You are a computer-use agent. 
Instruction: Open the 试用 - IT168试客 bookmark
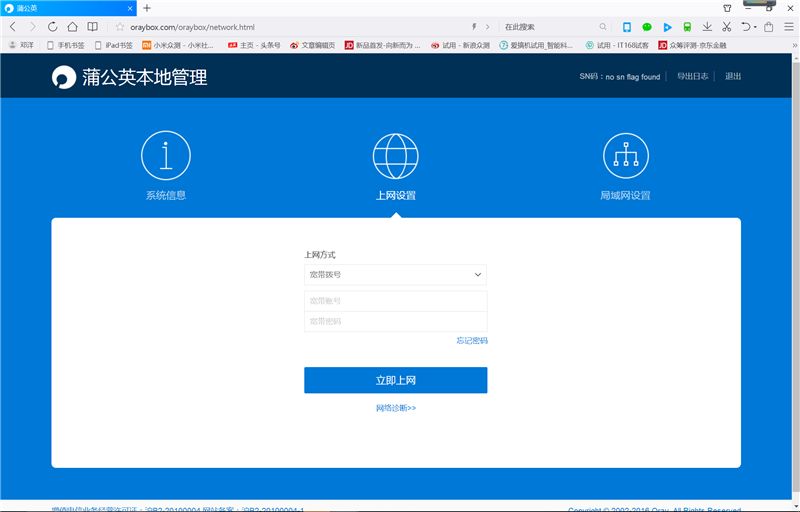pyautogui.click(x=617, y=45)
